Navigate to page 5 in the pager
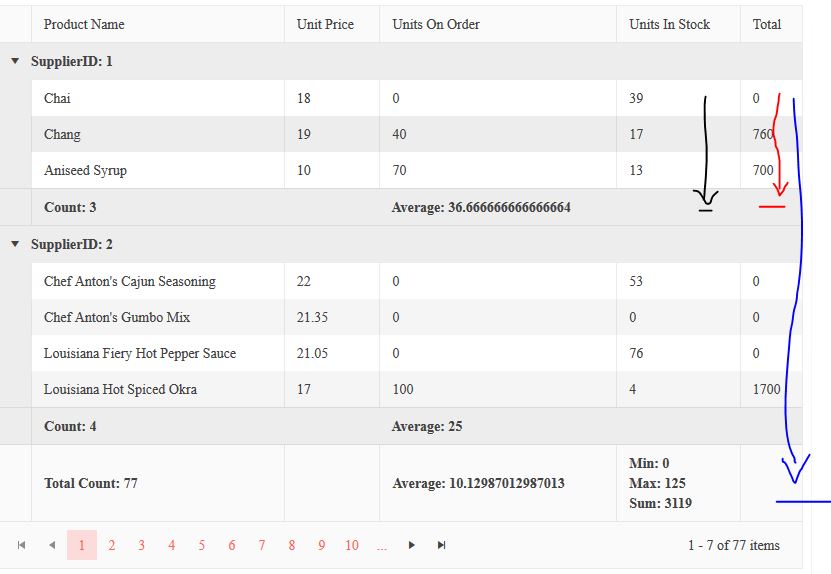The image size is (831, 574). [202, 545]
